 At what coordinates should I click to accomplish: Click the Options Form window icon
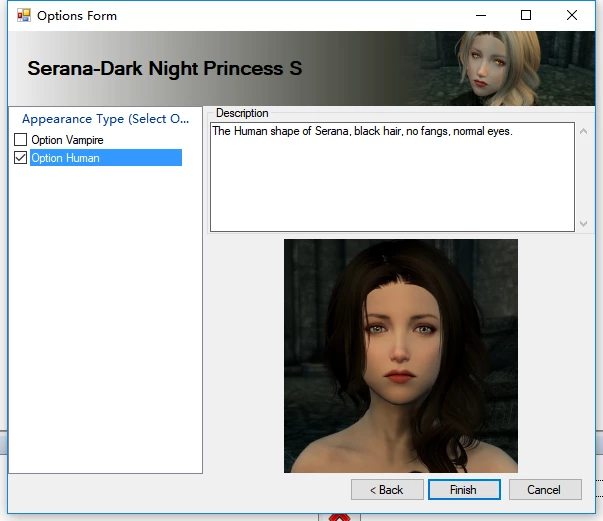pos(23,15)
